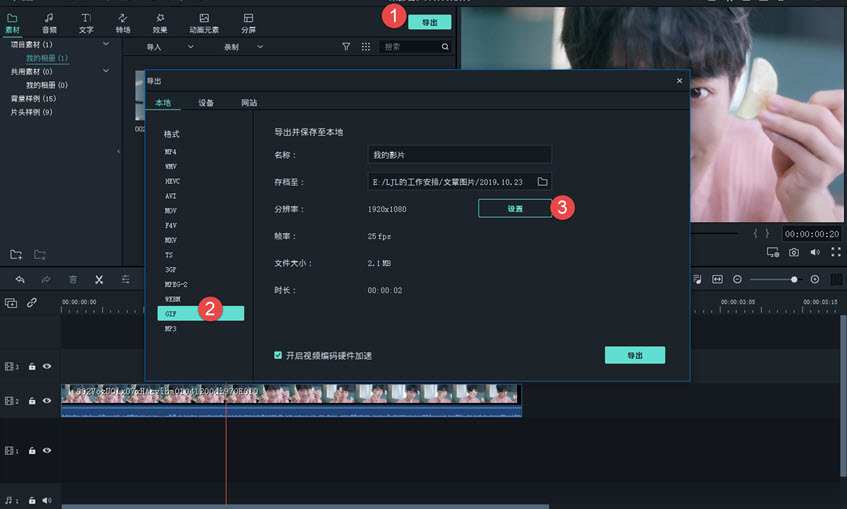The height and width of the screenshot is (509, 847).
Task: Zoom in timeline with plus icon
Action: pyautogui.click(x=815, y=279)
